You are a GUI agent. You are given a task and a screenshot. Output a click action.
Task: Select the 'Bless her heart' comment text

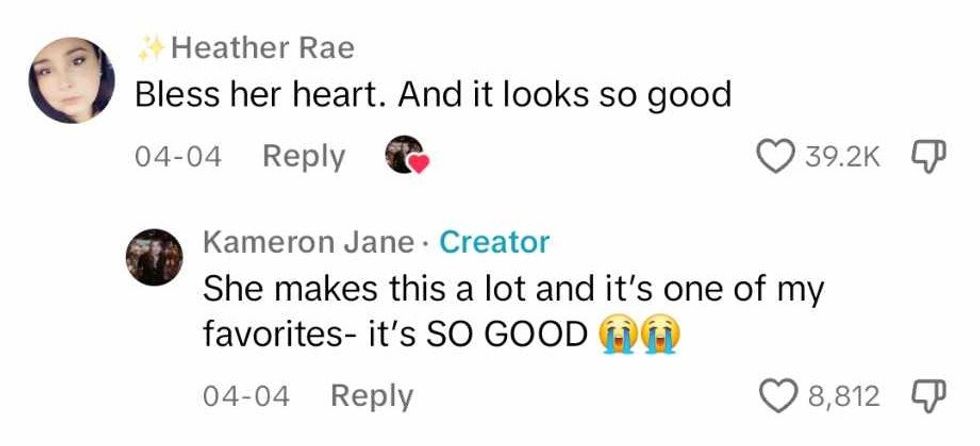click(434, 96)
